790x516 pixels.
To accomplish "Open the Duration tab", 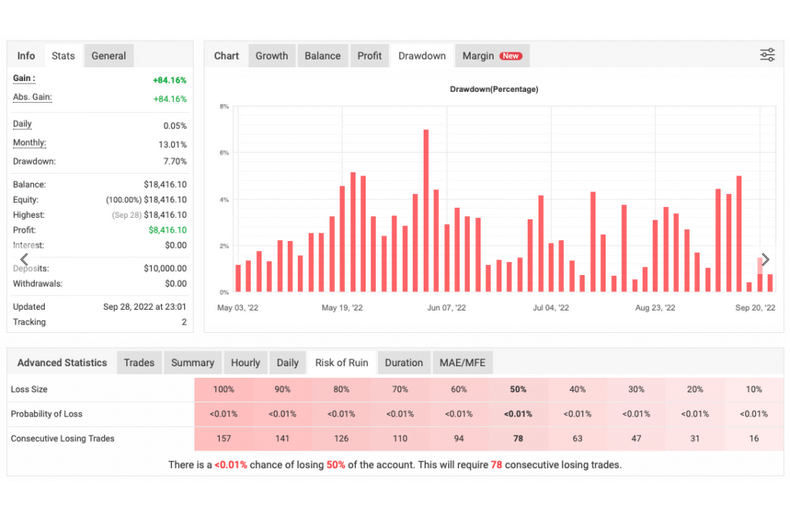I will click(x=404, y=363).
